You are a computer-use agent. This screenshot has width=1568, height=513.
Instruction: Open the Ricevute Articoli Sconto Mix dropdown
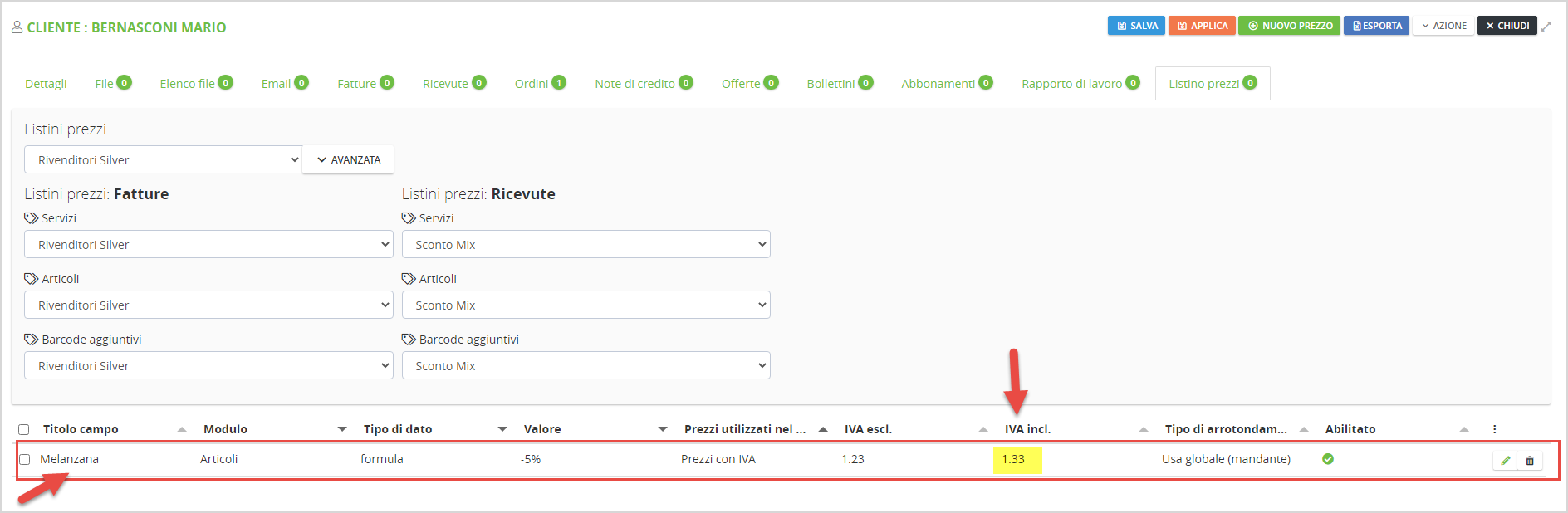click(x=586, y=305)
